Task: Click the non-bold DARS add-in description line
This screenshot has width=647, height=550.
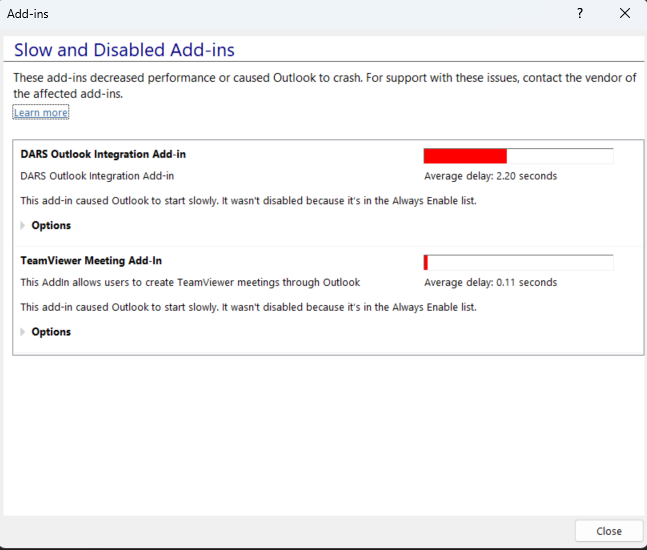Action: tap(97, 176)
